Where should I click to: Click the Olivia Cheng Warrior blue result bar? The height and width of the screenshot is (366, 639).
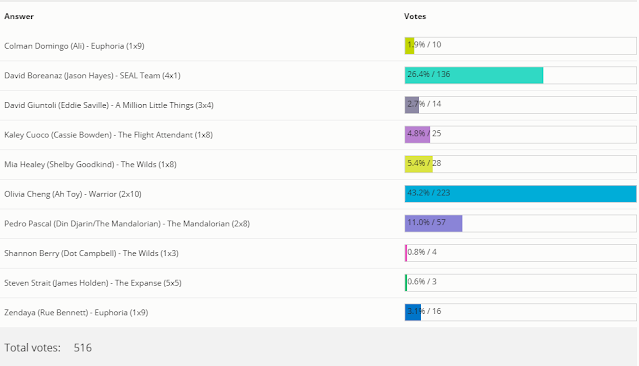point(520,194)
